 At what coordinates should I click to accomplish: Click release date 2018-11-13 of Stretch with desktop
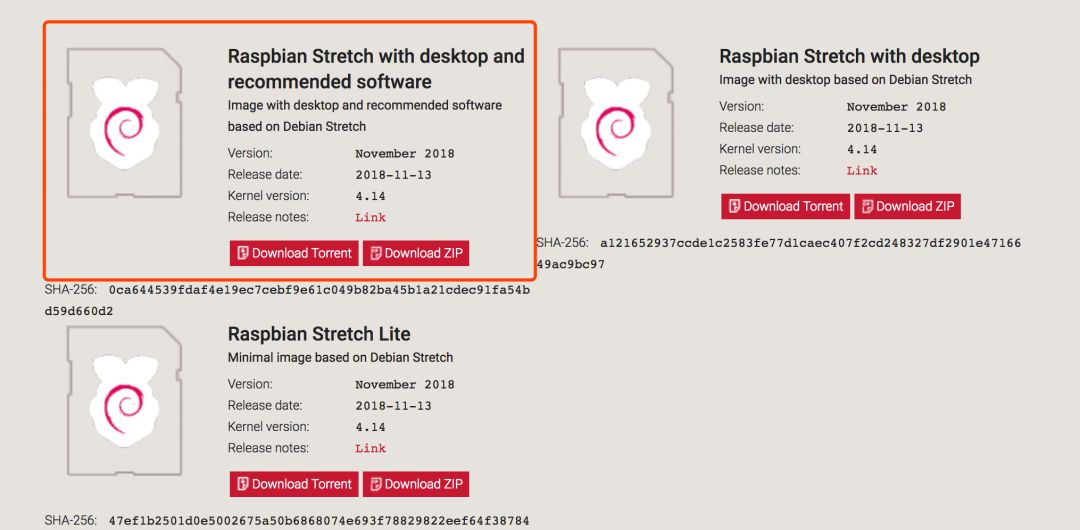coord(884,128)
